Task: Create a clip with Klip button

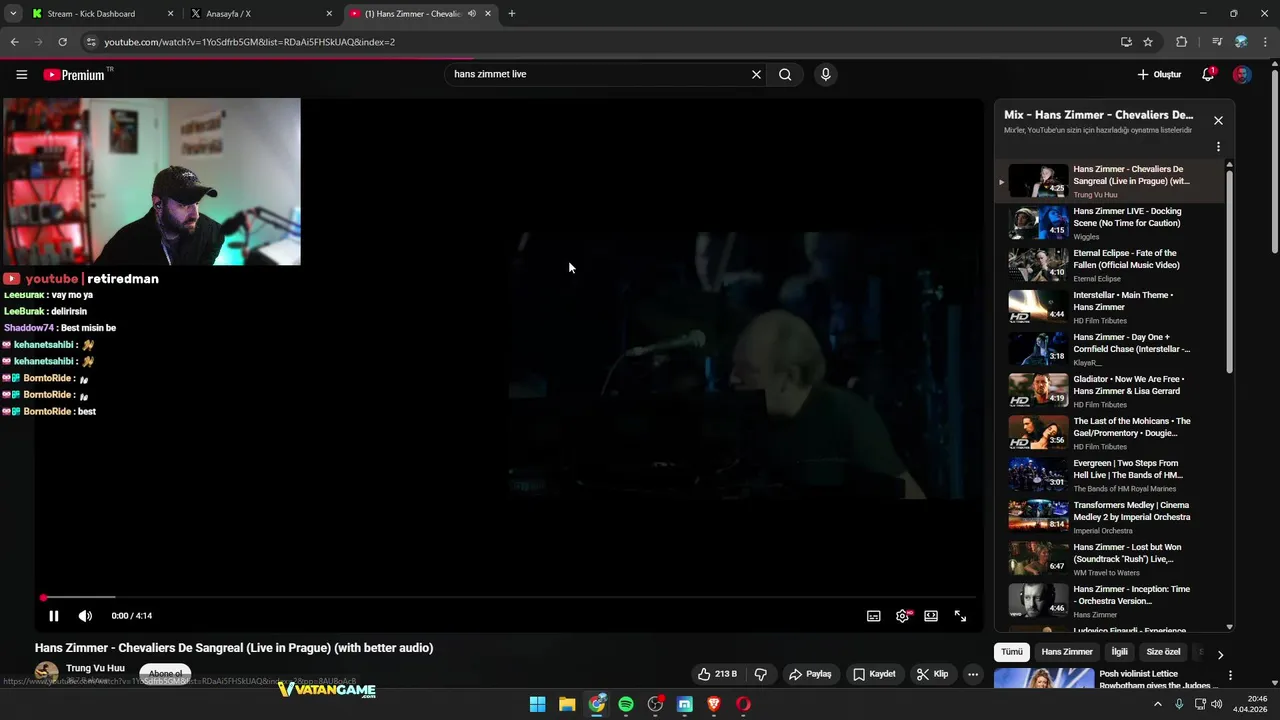Action: click(x=932, y=674)
